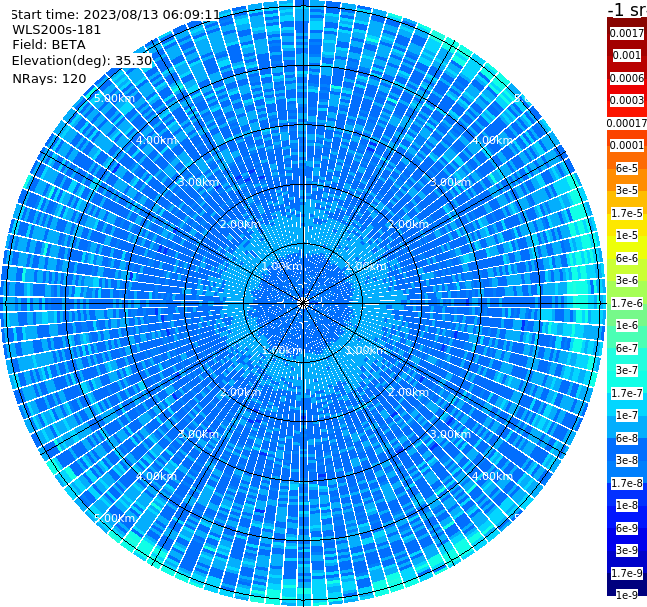Select the "3e-6" color scale label

[x=627, y=280]
